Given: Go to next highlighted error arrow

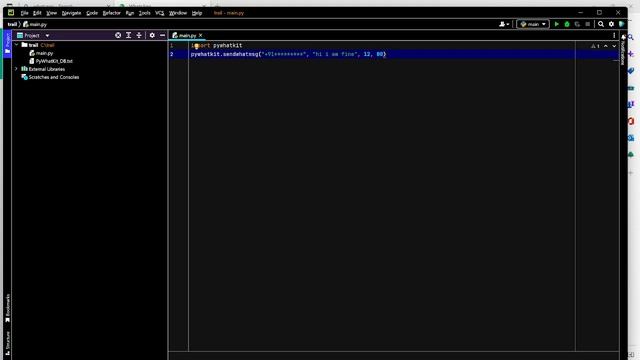Looking at the screenshot, I should [x=614, y=46].
